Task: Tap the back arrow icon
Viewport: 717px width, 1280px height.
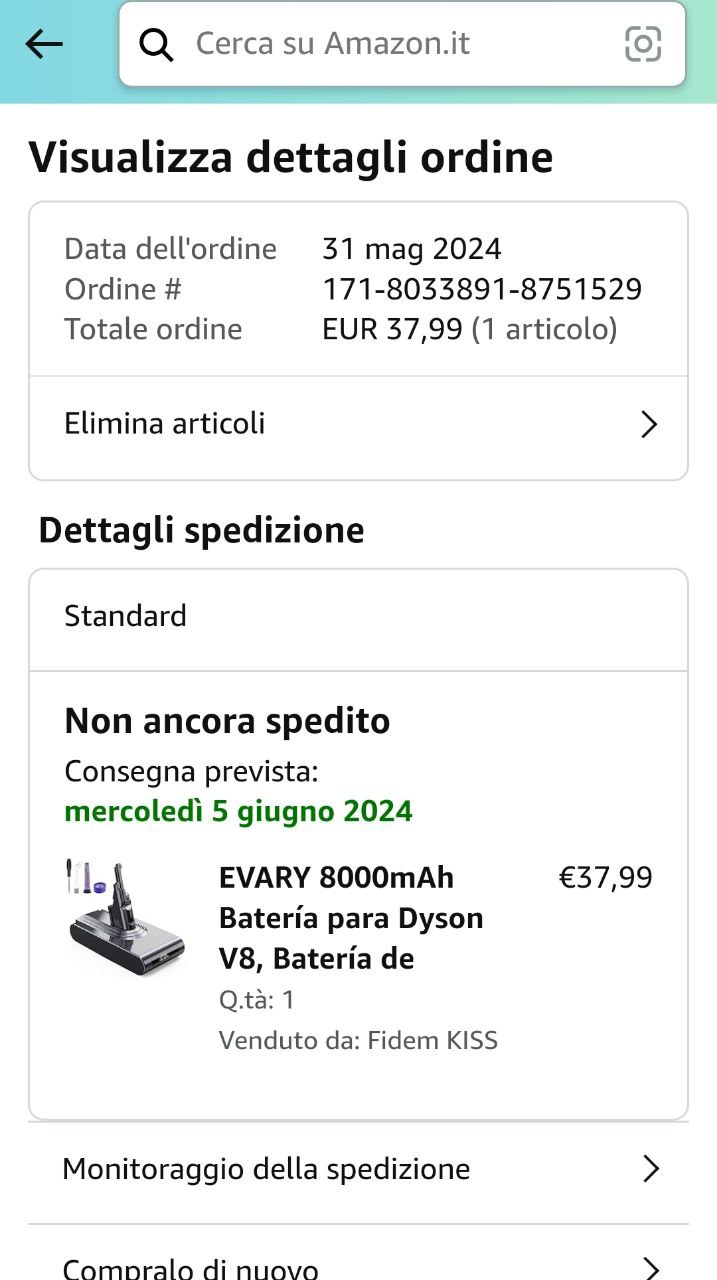Action: 44,43
